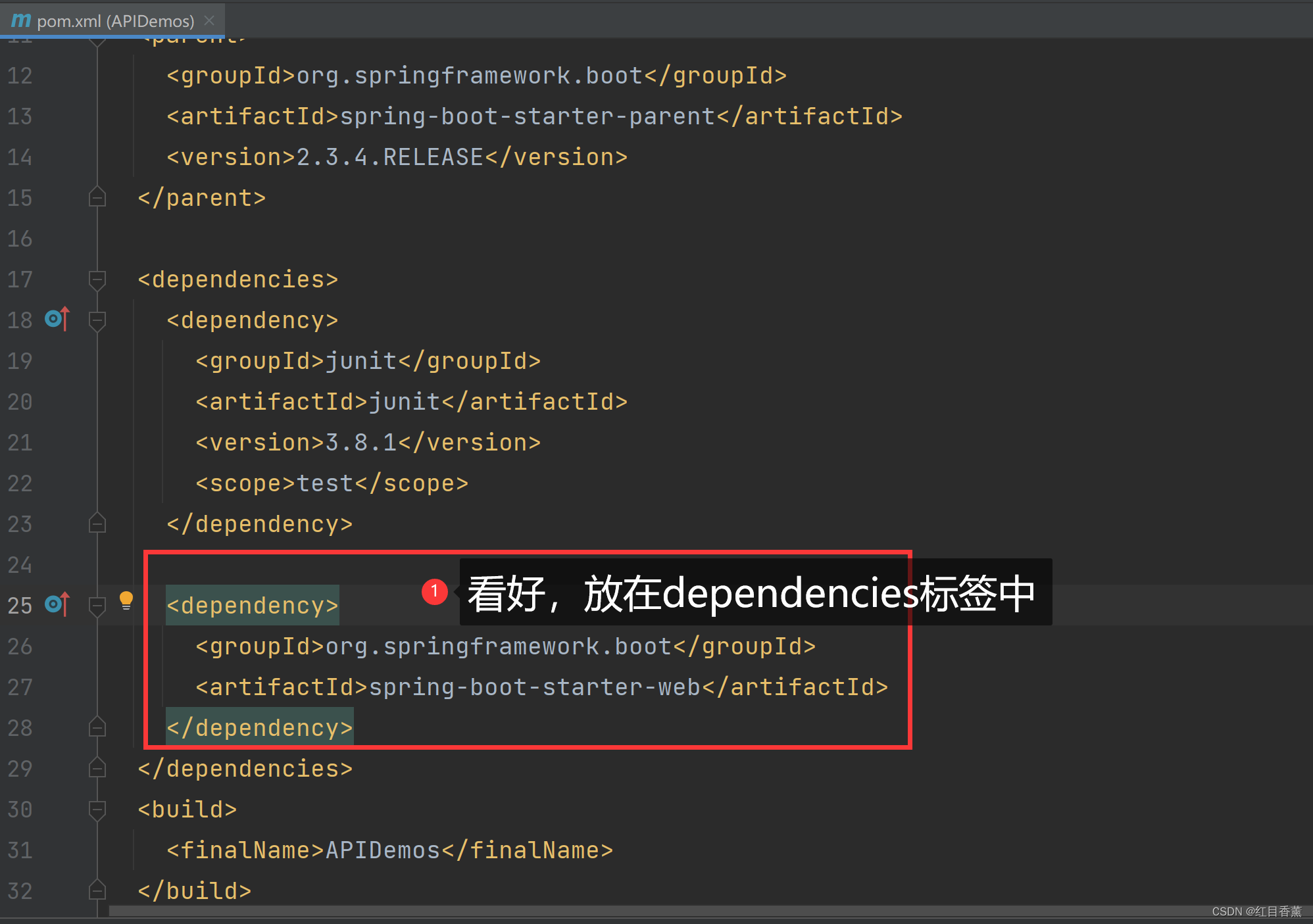This screenshot has width=1313, height=924.
Task: Collapse the spring-boot-starter-web dependency at line 25
Action: [x=97, y=606]
